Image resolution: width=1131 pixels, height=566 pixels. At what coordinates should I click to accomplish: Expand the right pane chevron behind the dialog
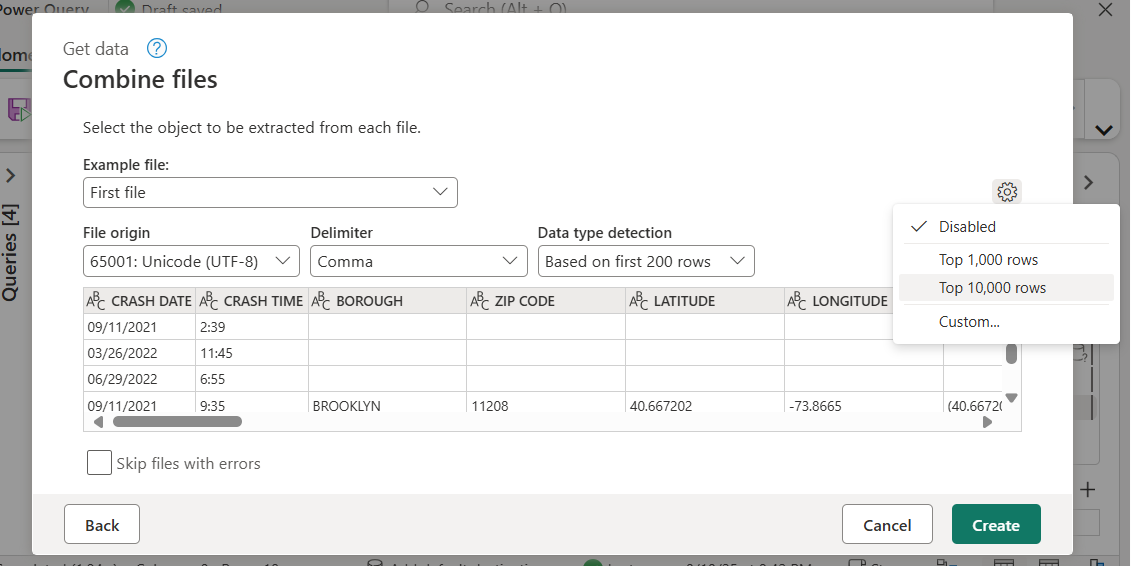tap(1088, 183)
